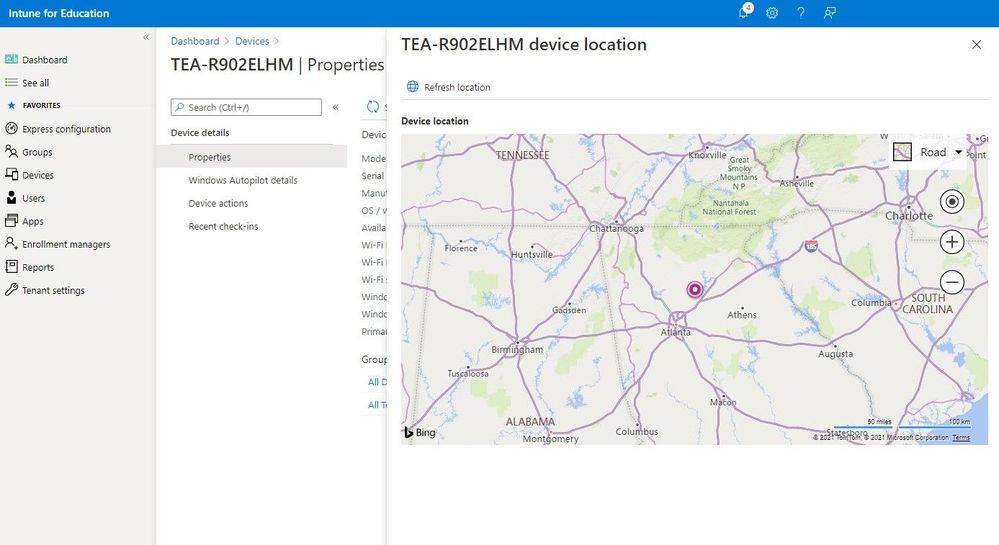Click the locate me map button

[952, 201]
